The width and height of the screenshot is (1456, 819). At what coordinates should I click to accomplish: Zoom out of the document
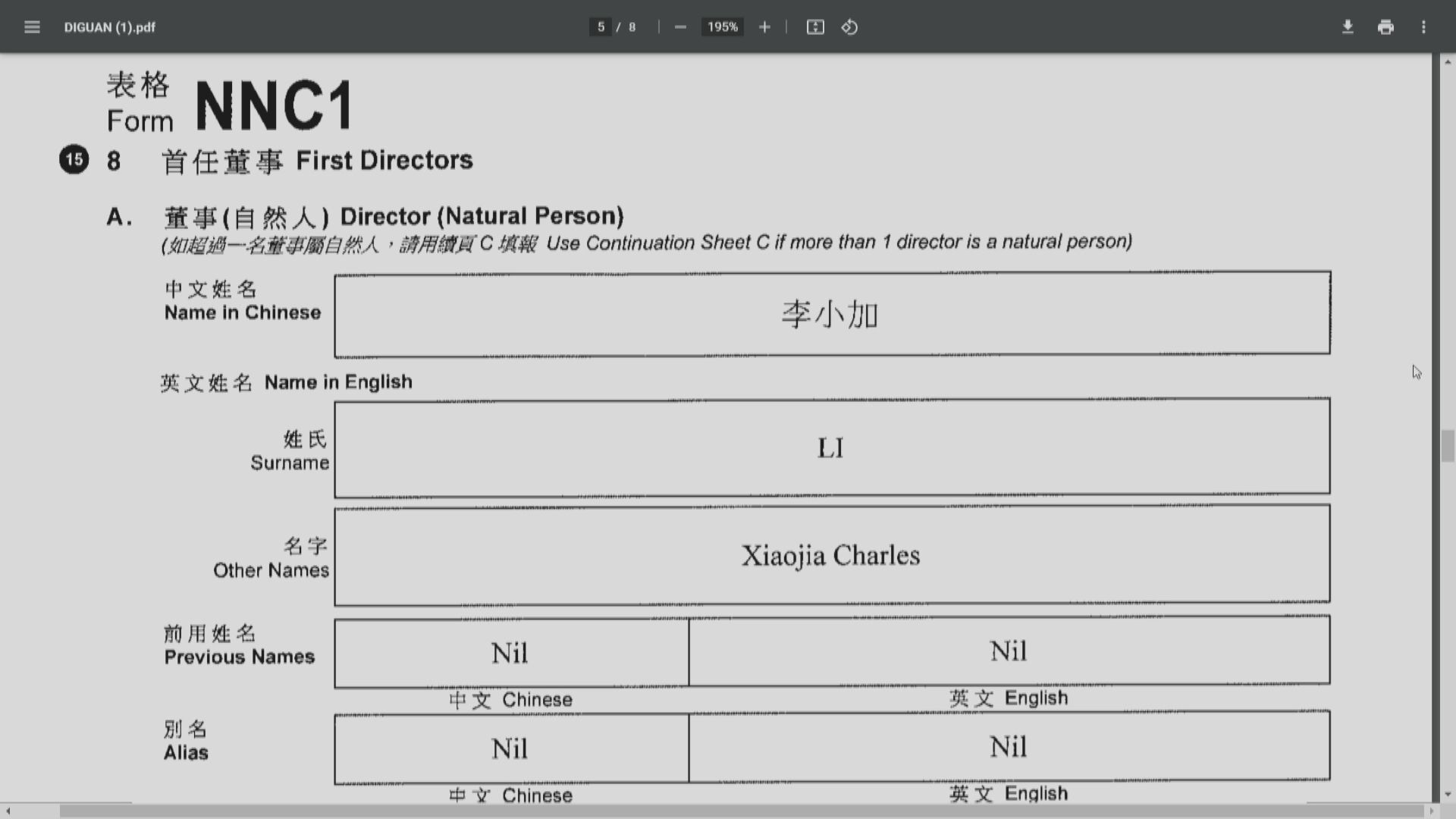(x=679, y=27)
